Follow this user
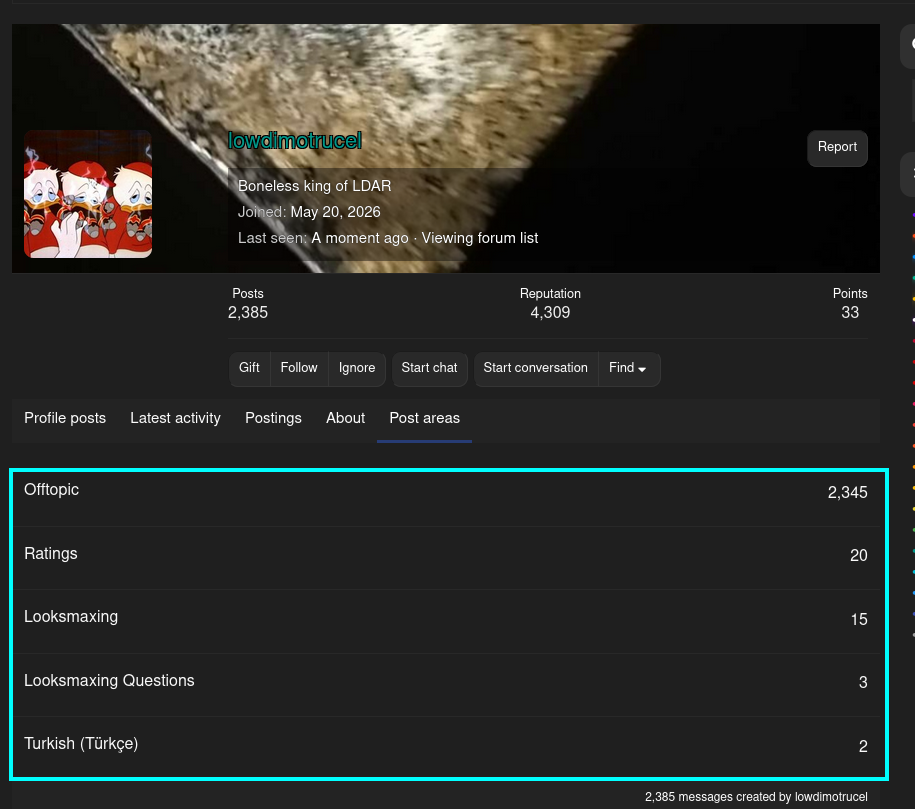This screenshot has width=915, height=809. 299,368
